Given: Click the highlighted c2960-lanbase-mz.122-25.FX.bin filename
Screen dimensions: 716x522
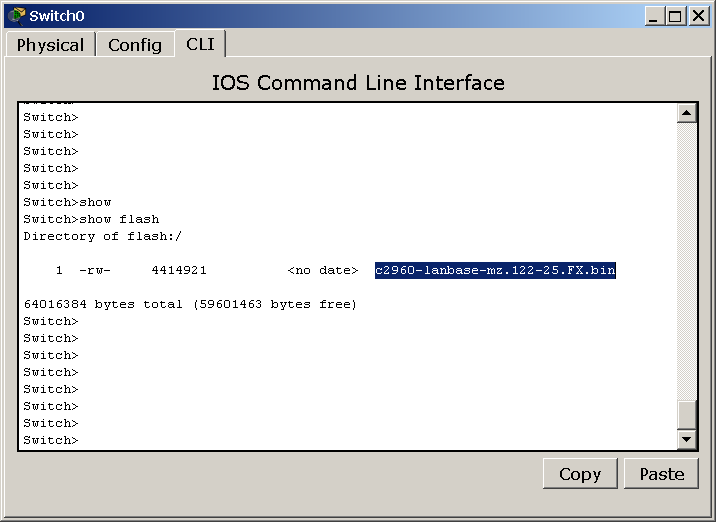Looking at the screenshot, I should click(495, 270).
